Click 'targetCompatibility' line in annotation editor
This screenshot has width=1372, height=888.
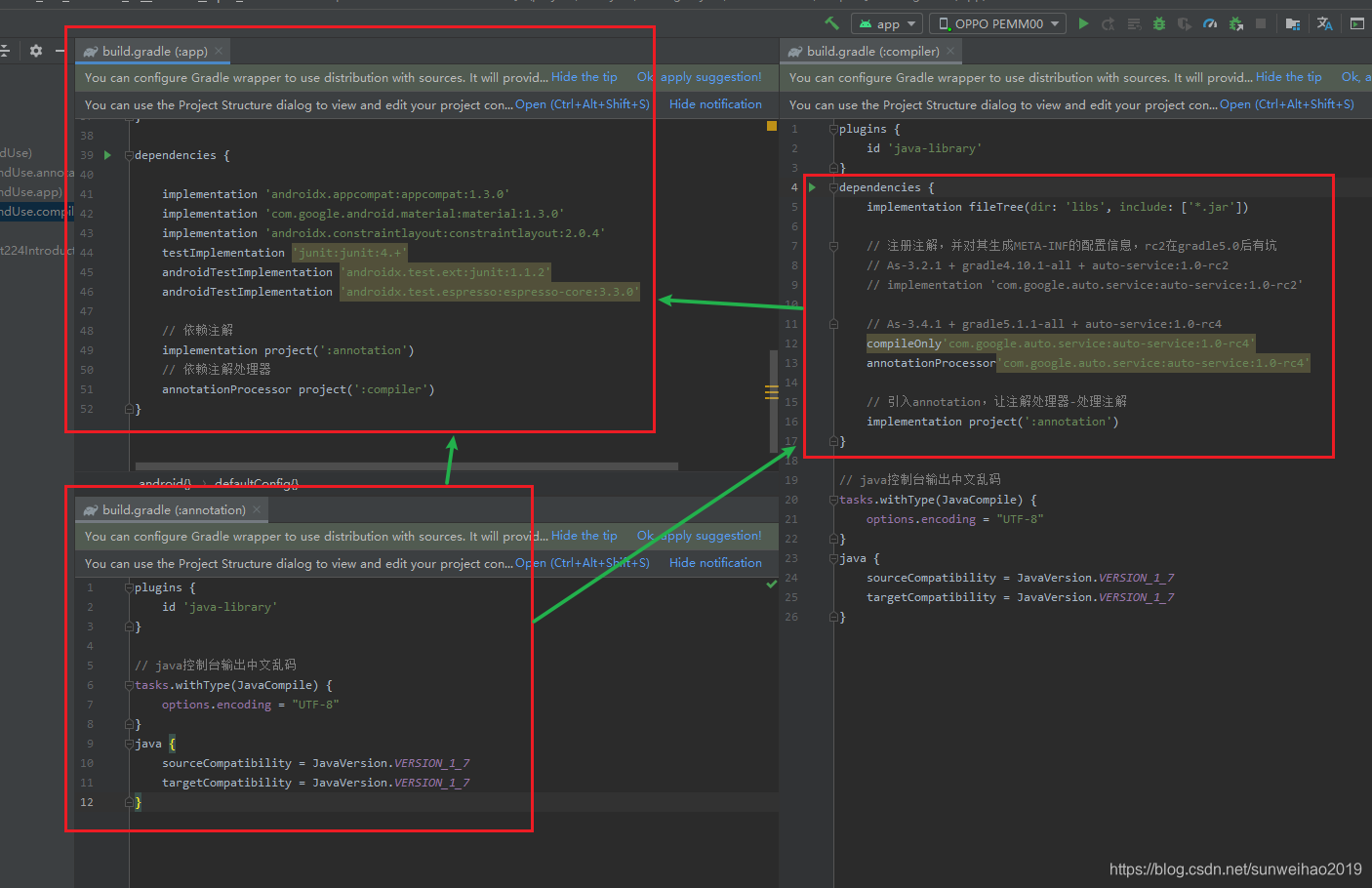point(316,783)
